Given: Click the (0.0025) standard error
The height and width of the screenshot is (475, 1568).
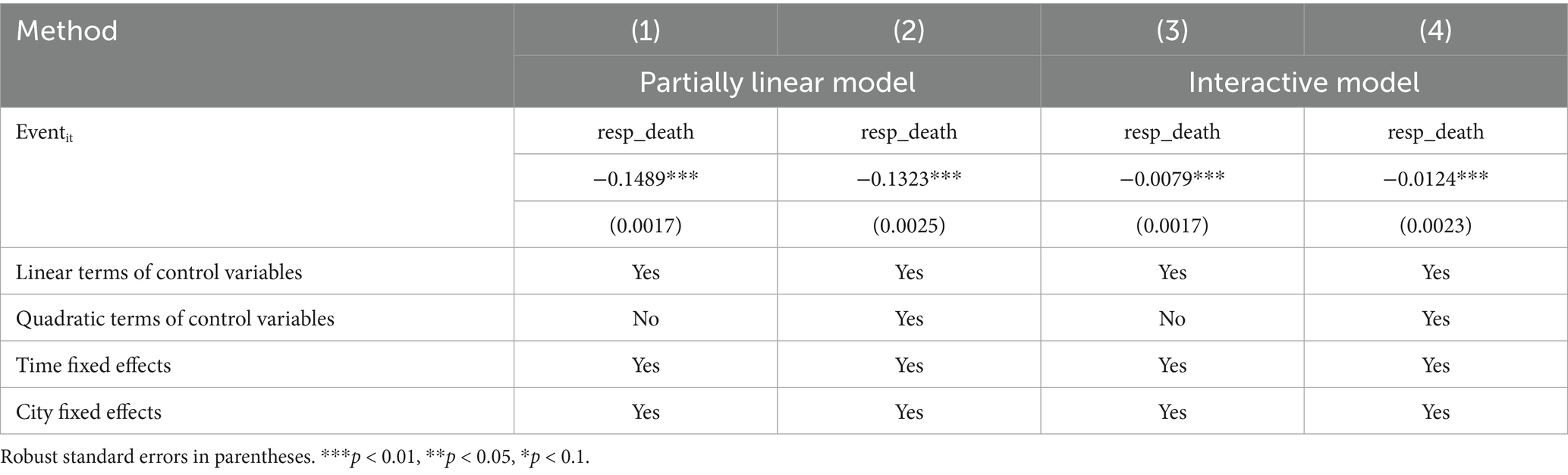Looking at the screenshot, I should (908, 225).
